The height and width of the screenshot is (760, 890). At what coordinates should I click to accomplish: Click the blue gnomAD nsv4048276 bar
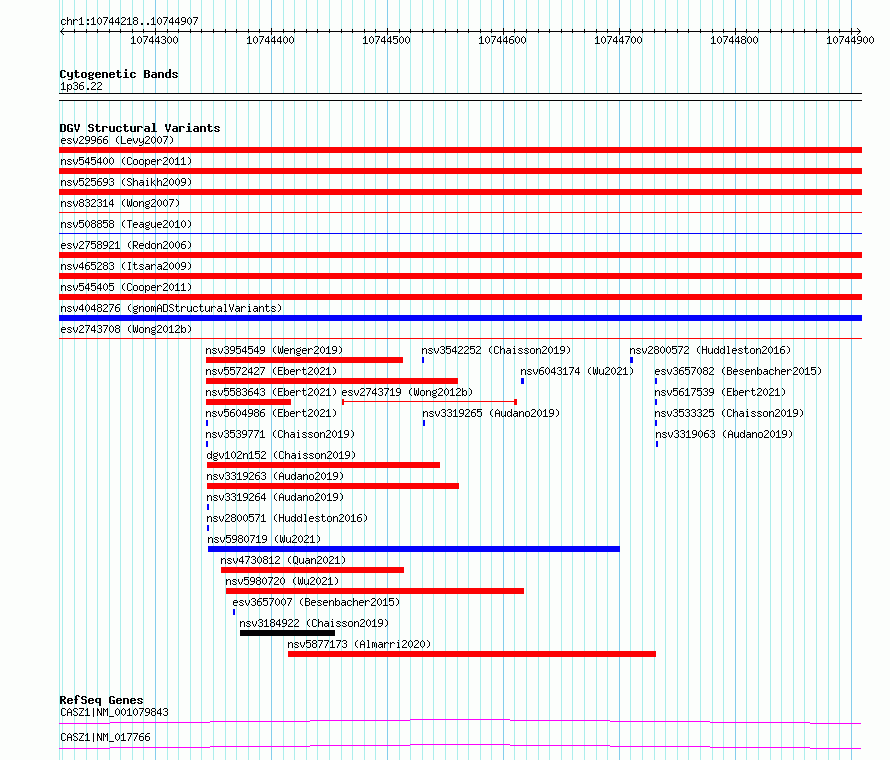460,318
